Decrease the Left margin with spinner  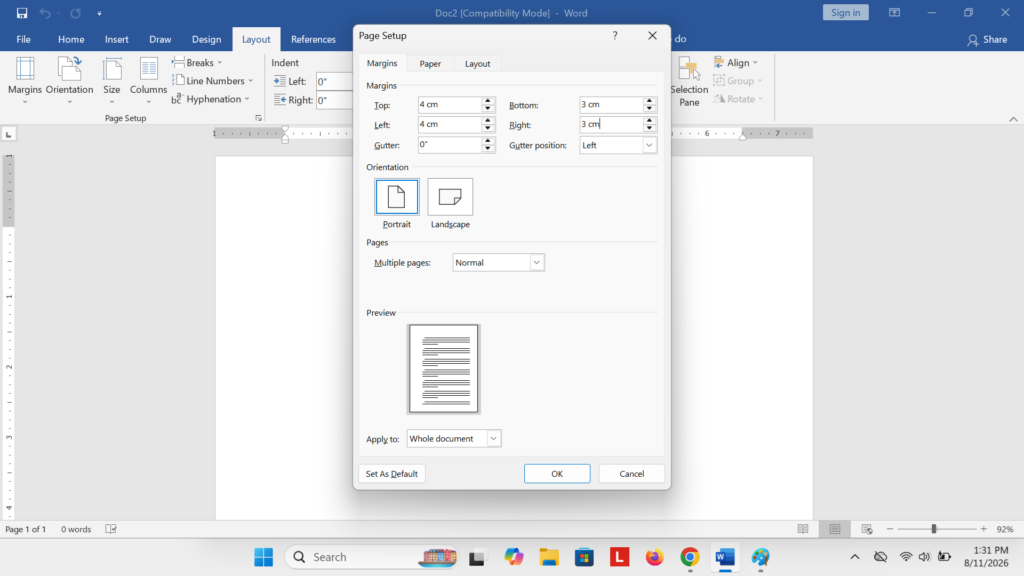pos(487,128)
